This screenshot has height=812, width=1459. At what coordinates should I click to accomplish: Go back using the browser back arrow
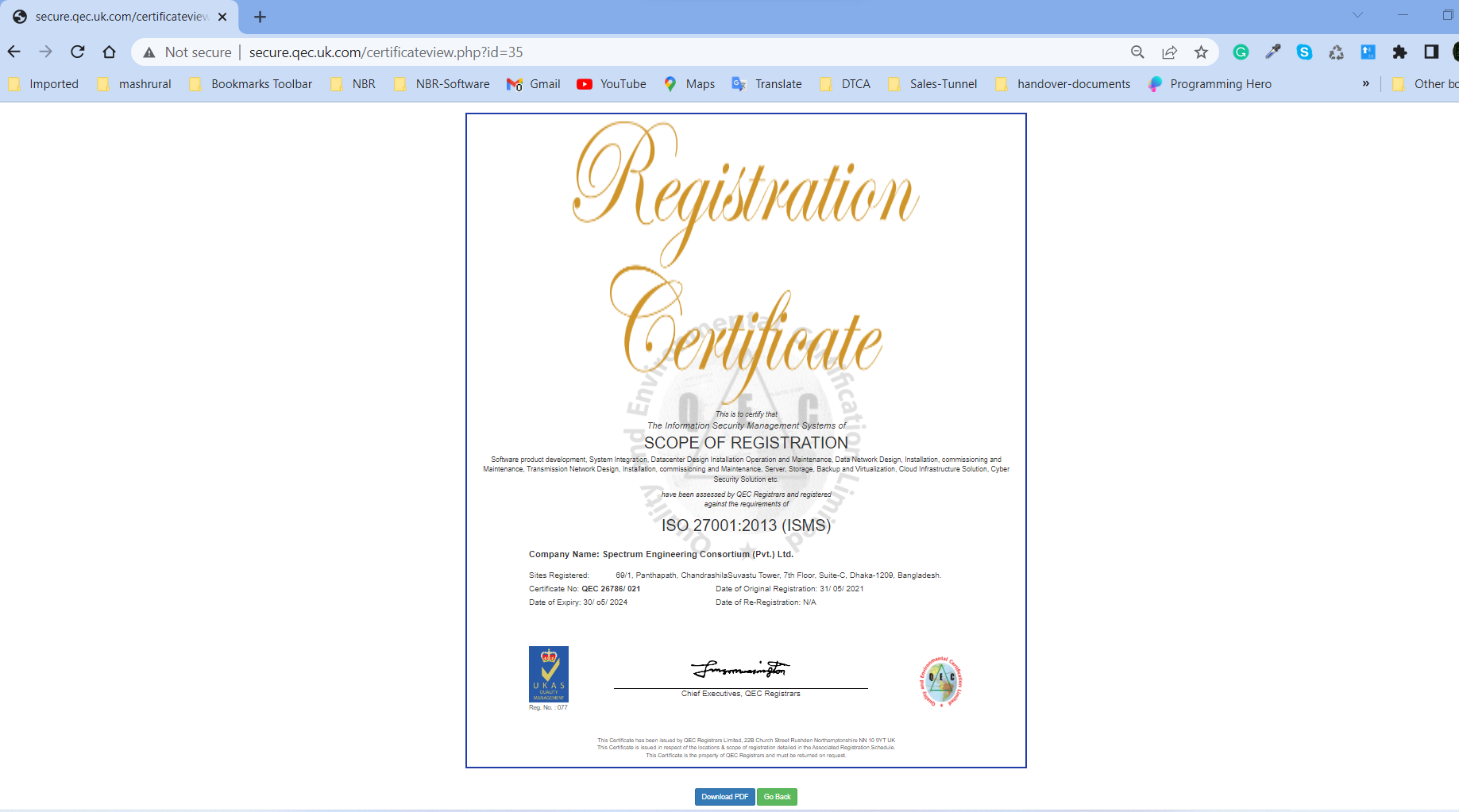pyautogui.click(x=14, y=52)
